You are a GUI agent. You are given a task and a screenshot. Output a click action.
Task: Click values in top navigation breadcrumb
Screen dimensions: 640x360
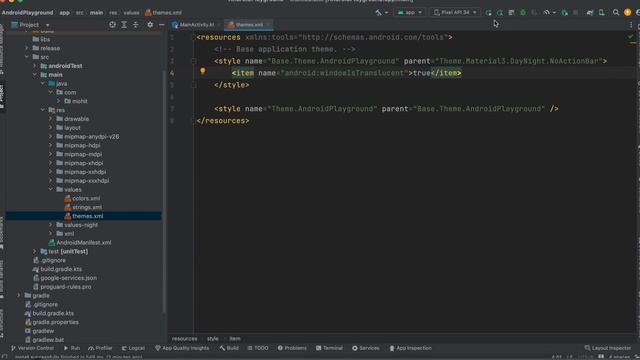(131, 13)
